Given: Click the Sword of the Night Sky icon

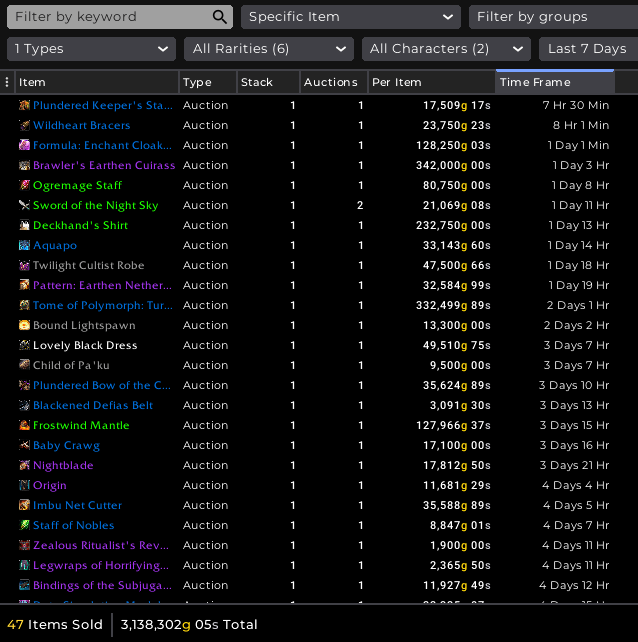Looking at the screenshot, I should 24,205.
